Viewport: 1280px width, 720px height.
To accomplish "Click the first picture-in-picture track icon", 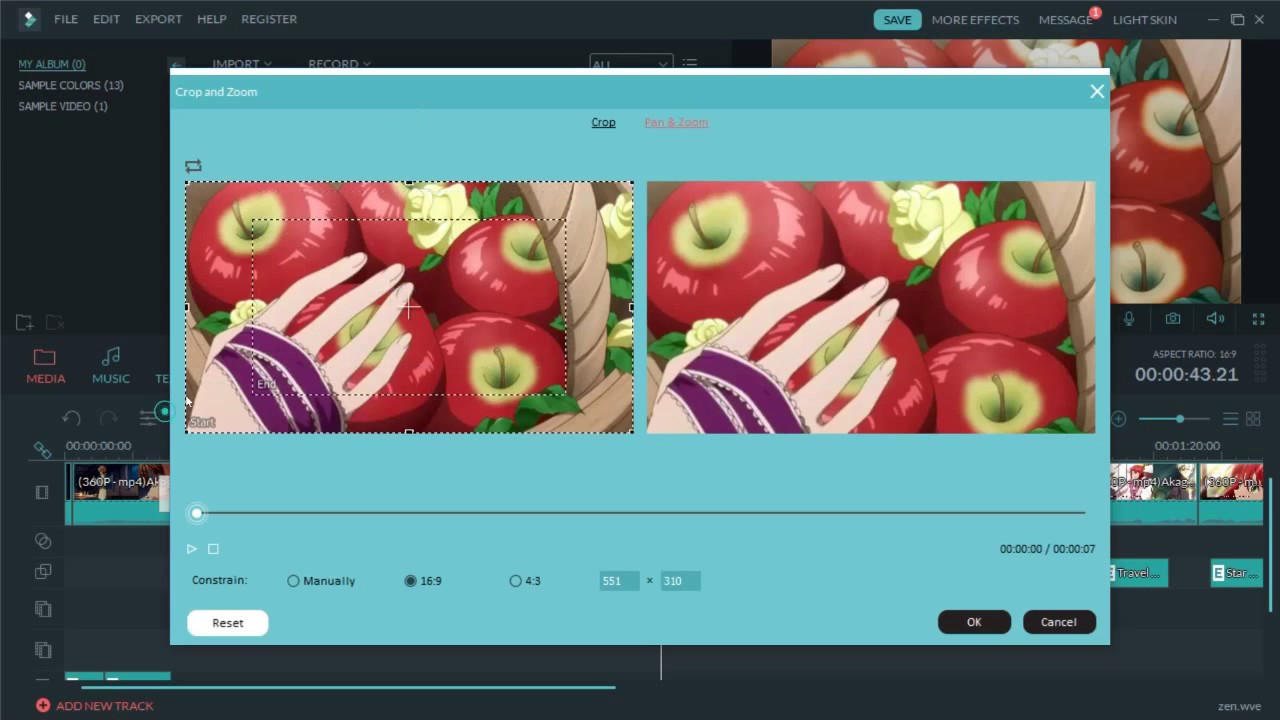I will (42, 609).
